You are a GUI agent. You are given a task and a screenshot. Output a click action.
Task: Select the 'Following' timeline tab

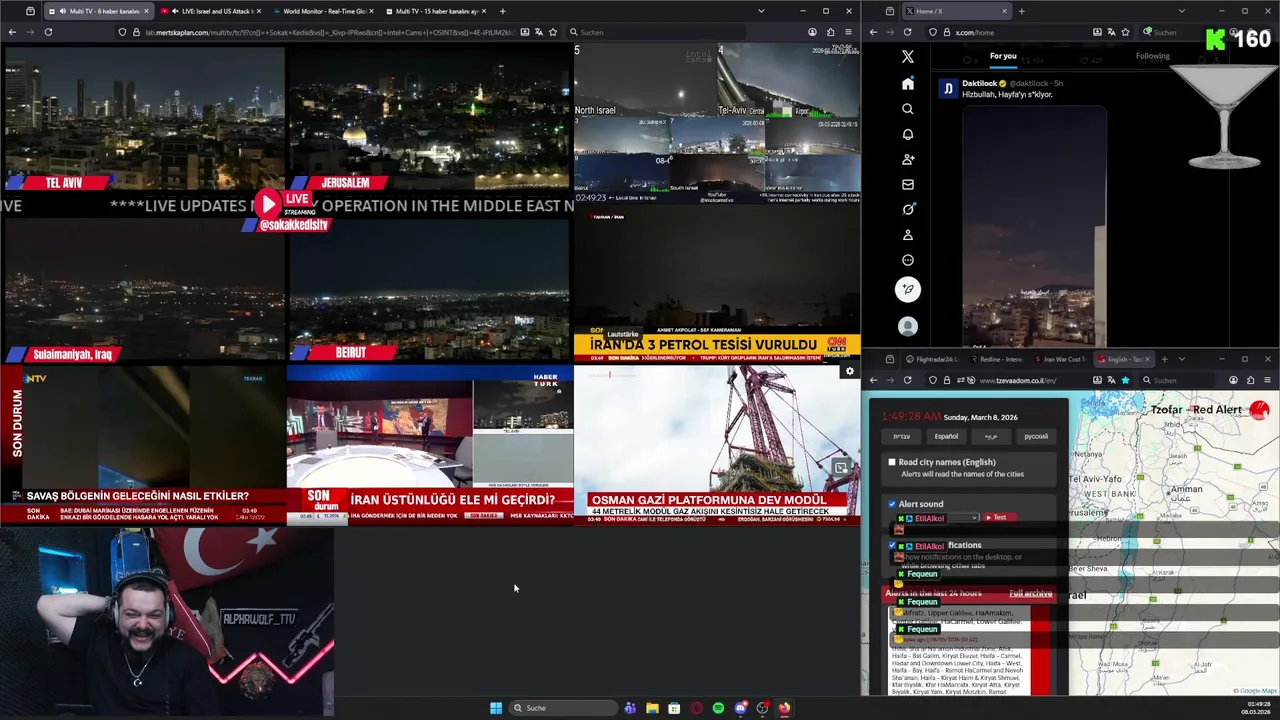1152,56
